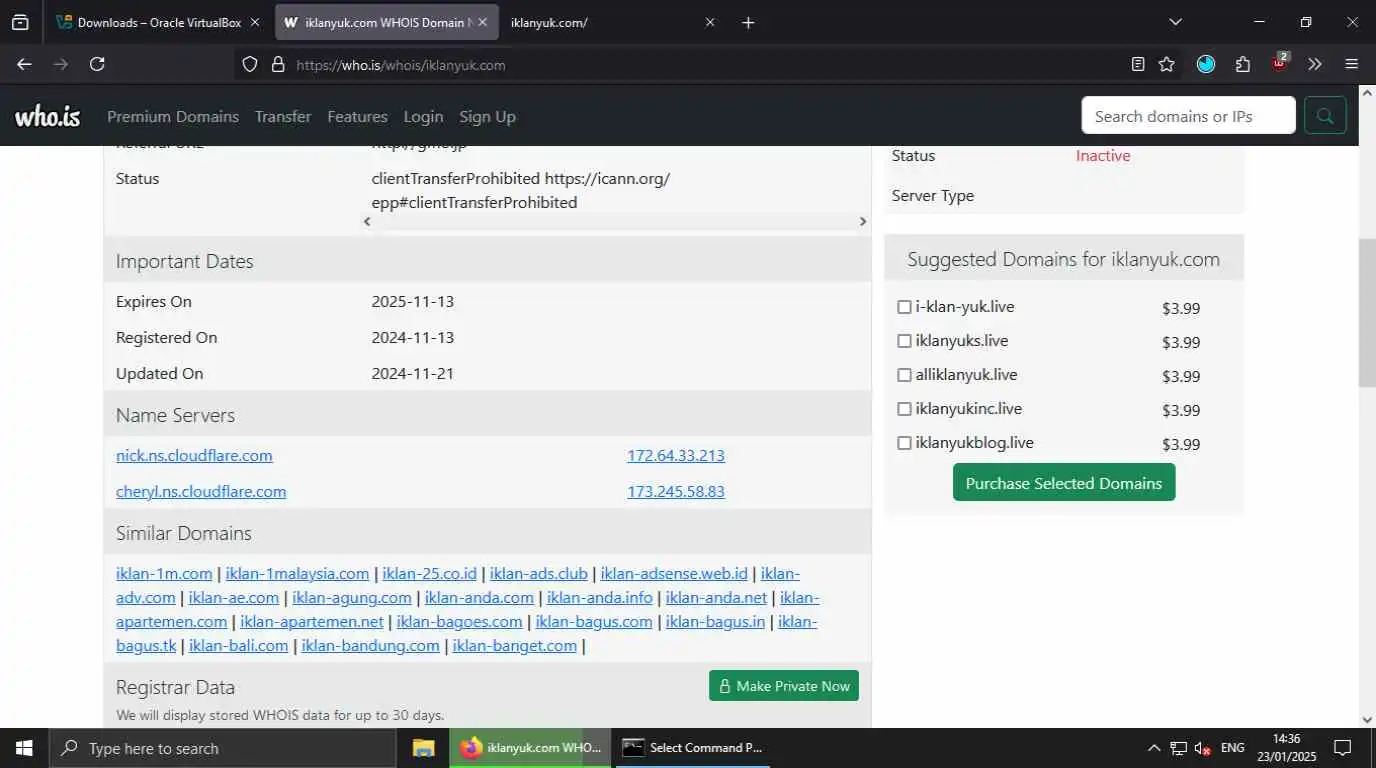Click horizontal scroll left arrow in status box
This screenshot has width=1376, height=768.
coord(367,222)
